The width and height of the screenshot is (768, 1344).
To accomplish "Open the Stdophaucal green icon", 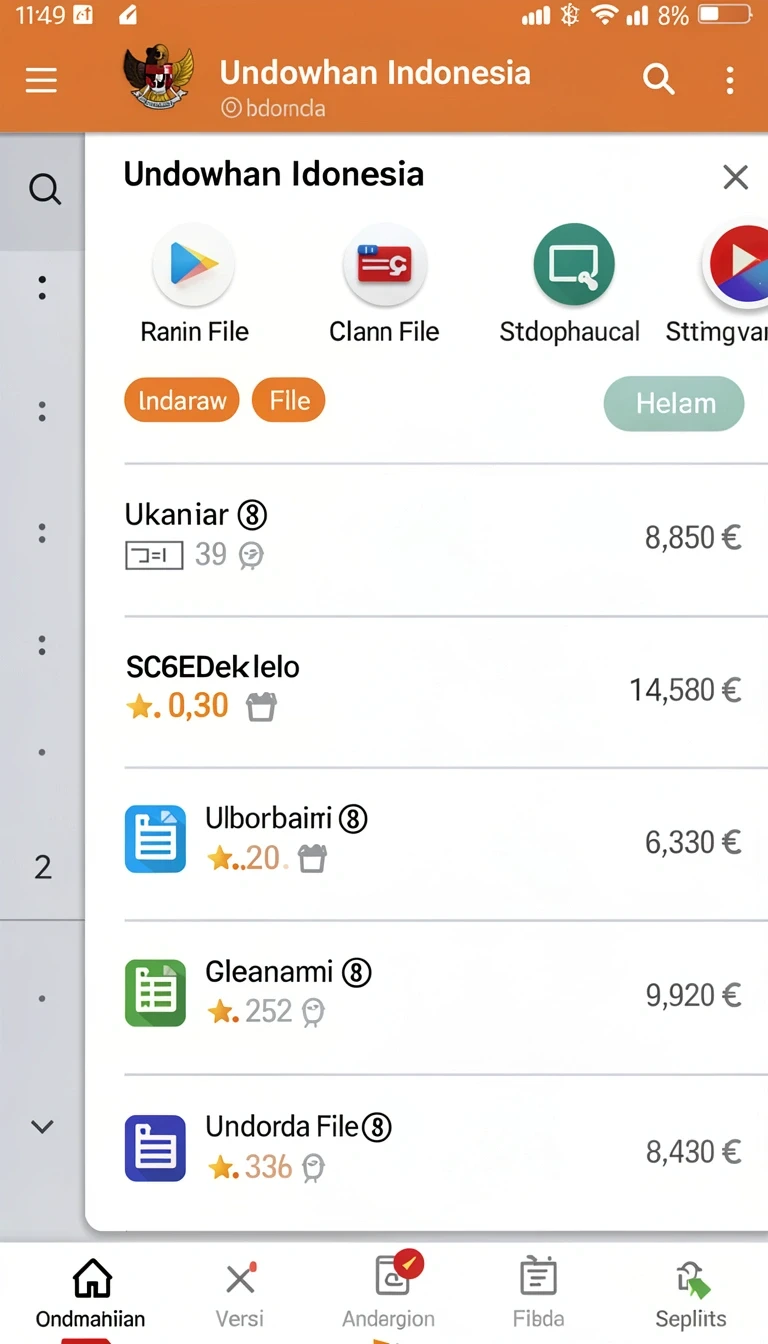I will [x=574, y=265].
